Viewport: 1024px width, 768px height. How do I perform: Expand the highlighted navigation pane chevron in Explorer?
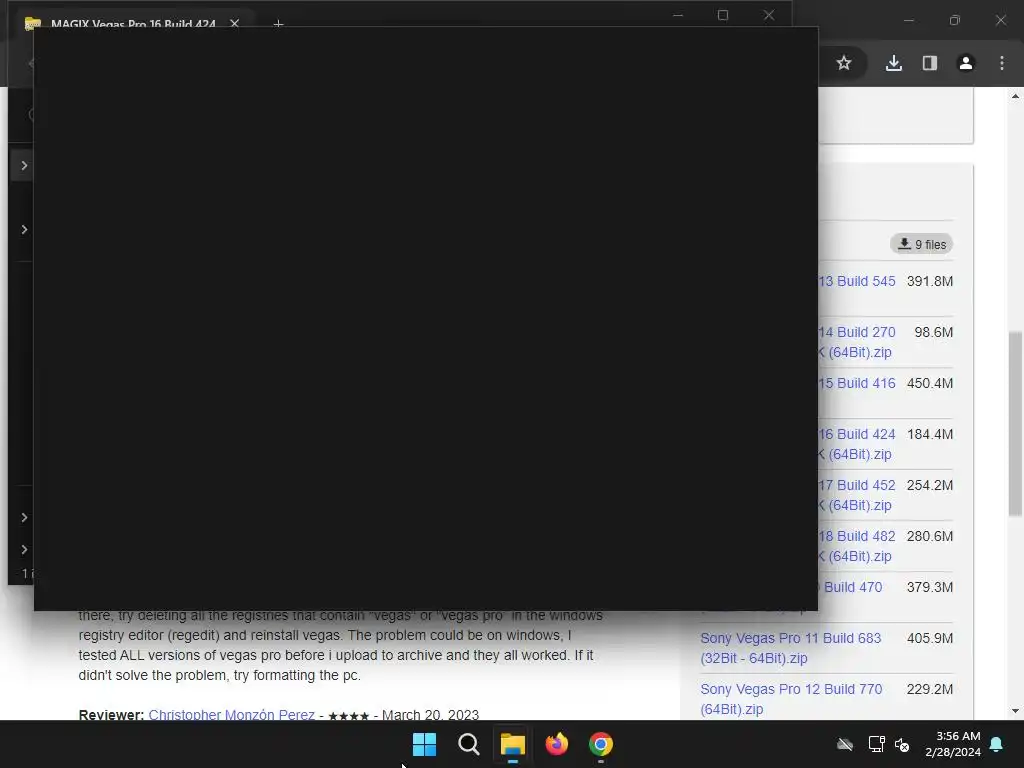point(24,165)
